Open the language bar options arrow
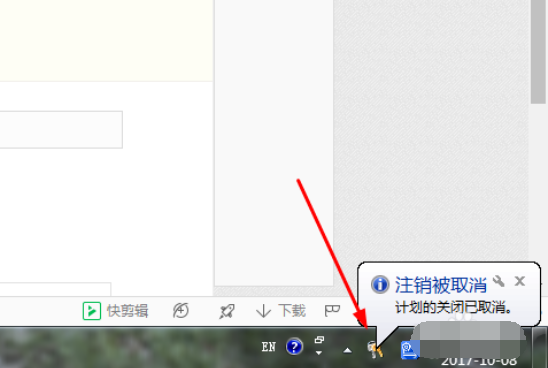 (319, 353)
